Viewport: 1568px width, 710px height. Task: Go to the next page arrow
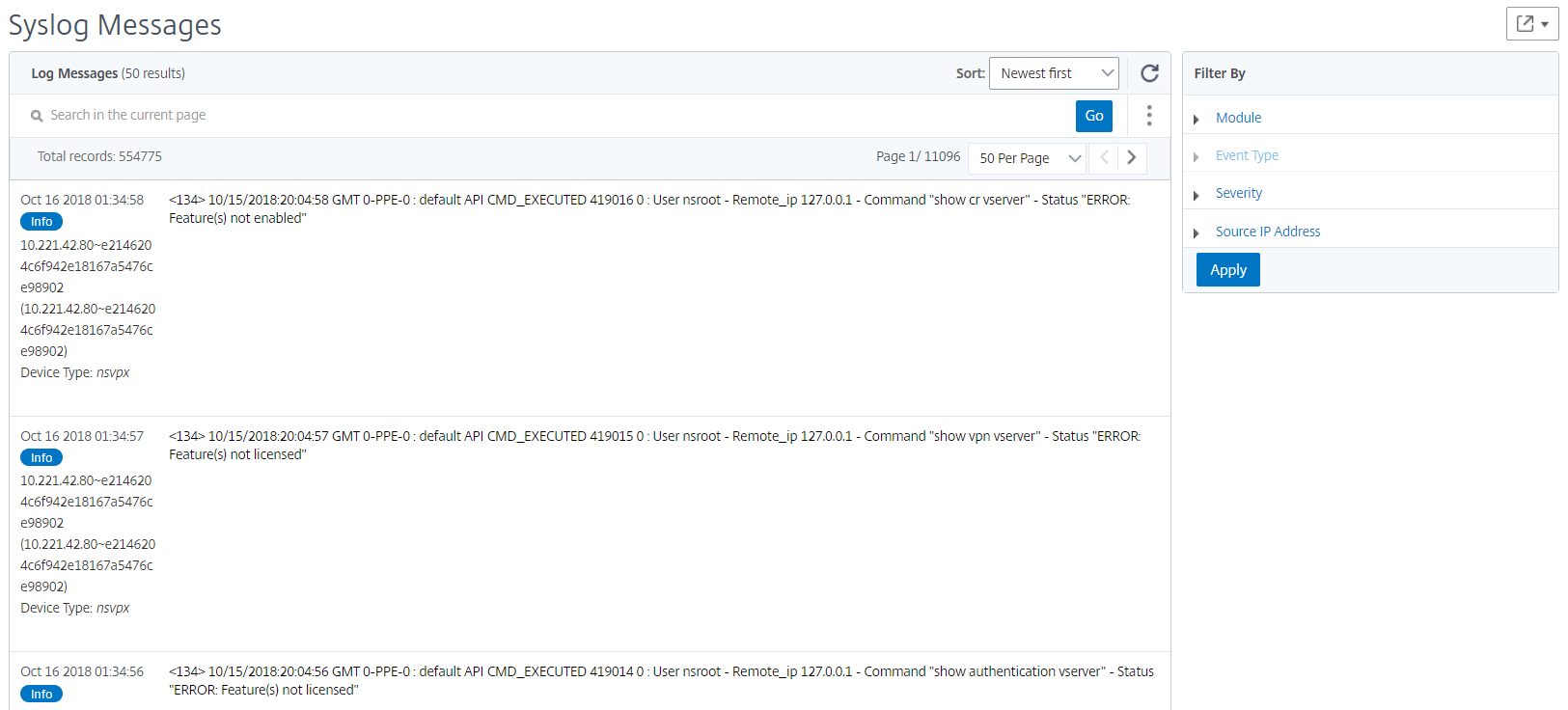coord(1132,157)
